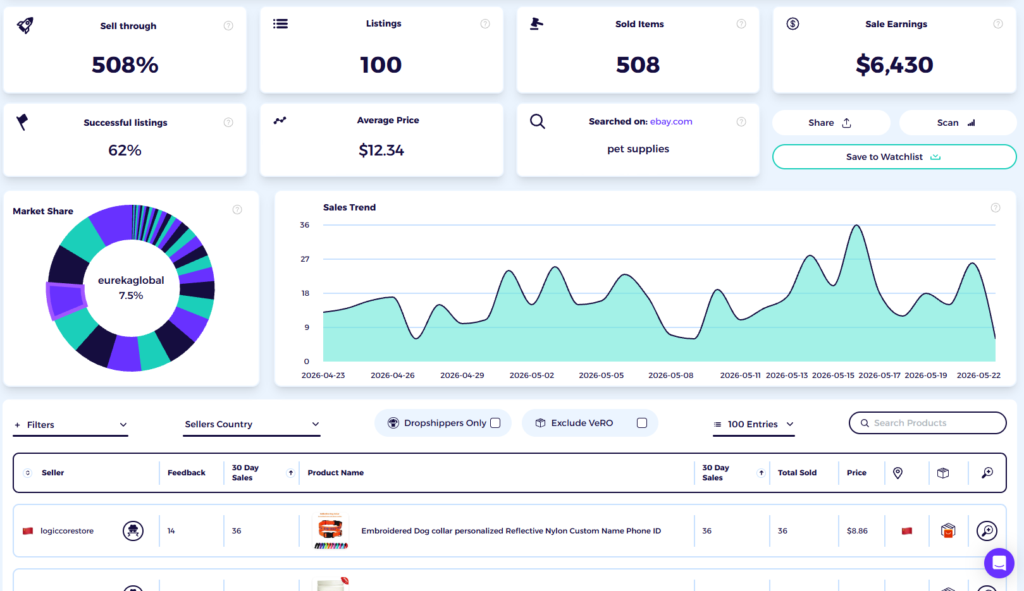Open help tooltip for Sale Earnings
This screenshot has height=591, width=1024.
pyautogui.click(x=998, y=24)
